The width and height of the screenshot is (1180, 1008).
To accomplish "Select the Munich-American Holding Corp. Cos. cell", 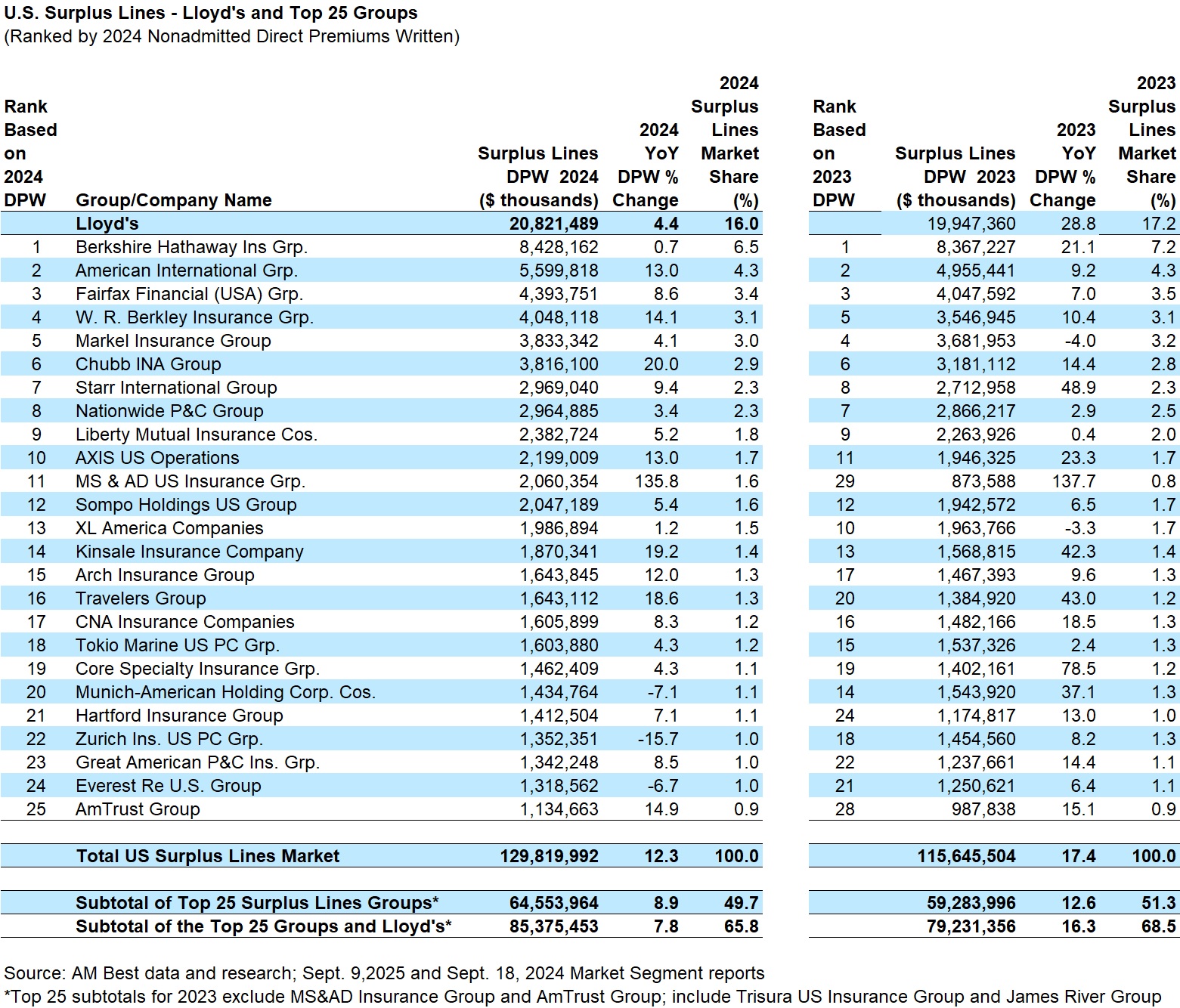I will coord(225,692).
